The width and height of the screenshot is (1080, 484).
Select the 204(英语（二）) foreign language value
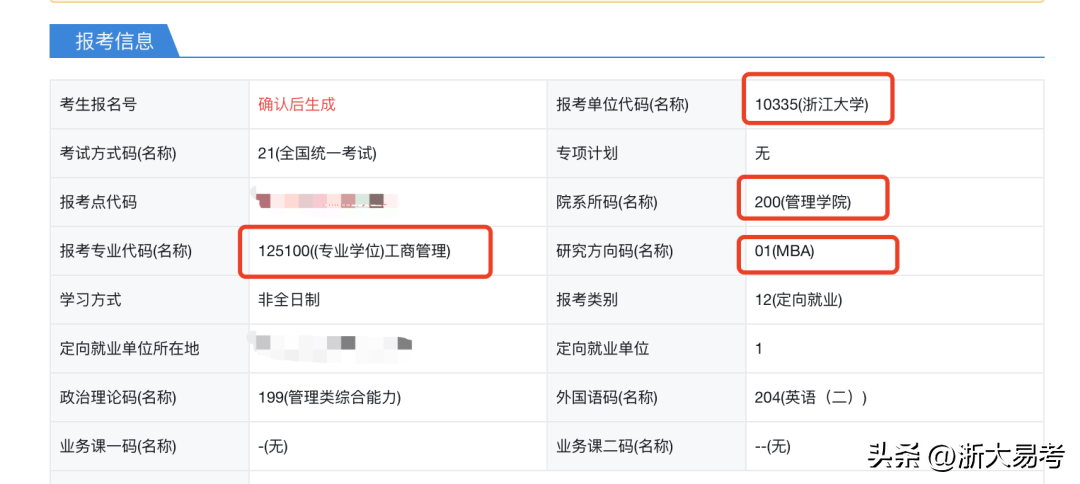[811, 397]
